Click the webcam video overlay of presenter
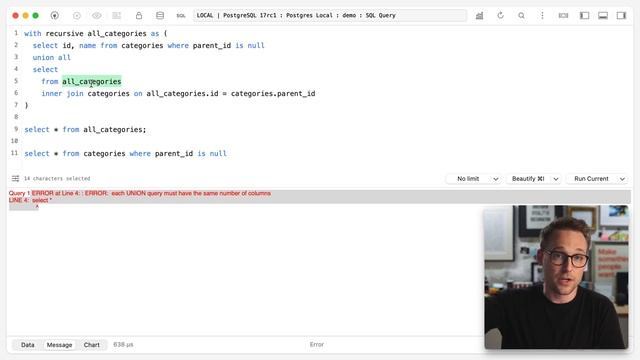Screen dimensions: 640x360 556,277
